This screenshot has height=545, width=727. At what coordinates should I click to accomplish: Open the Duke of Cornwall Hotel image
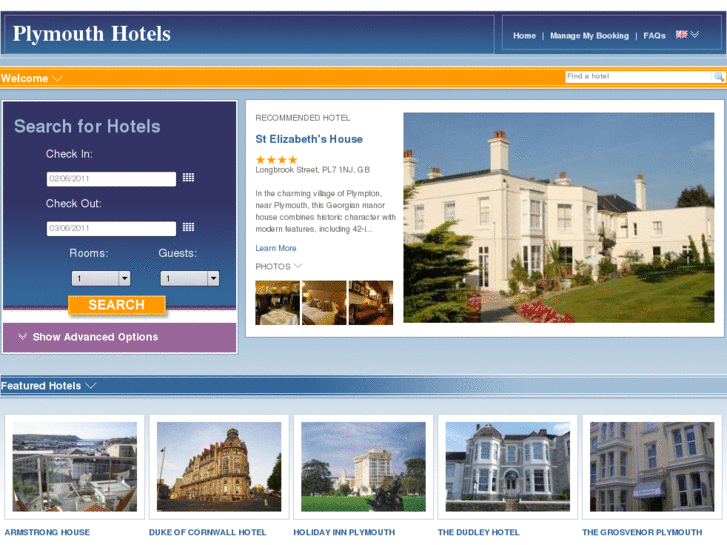(219, 467)
